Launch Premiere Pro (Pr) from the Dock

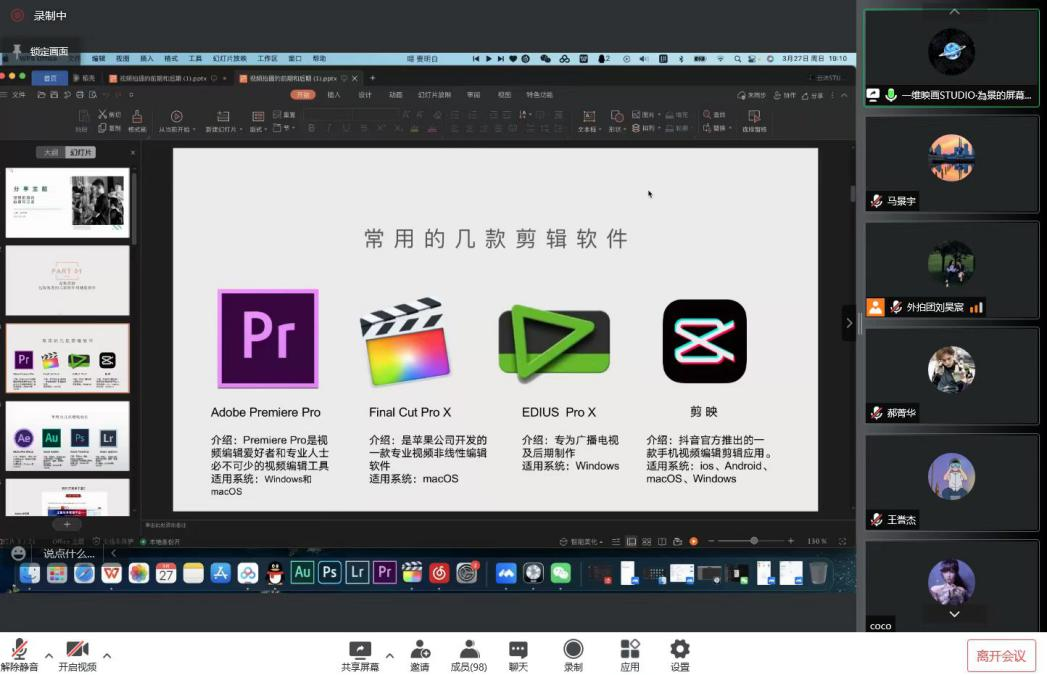(385, 572)
